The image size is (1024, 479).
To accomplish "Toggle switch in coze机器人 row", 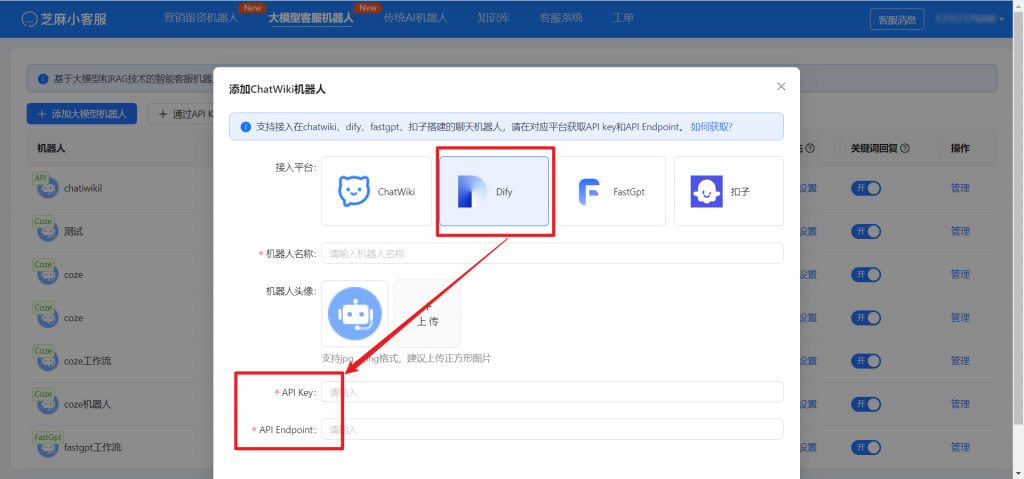I will click(x=866, y=404).
